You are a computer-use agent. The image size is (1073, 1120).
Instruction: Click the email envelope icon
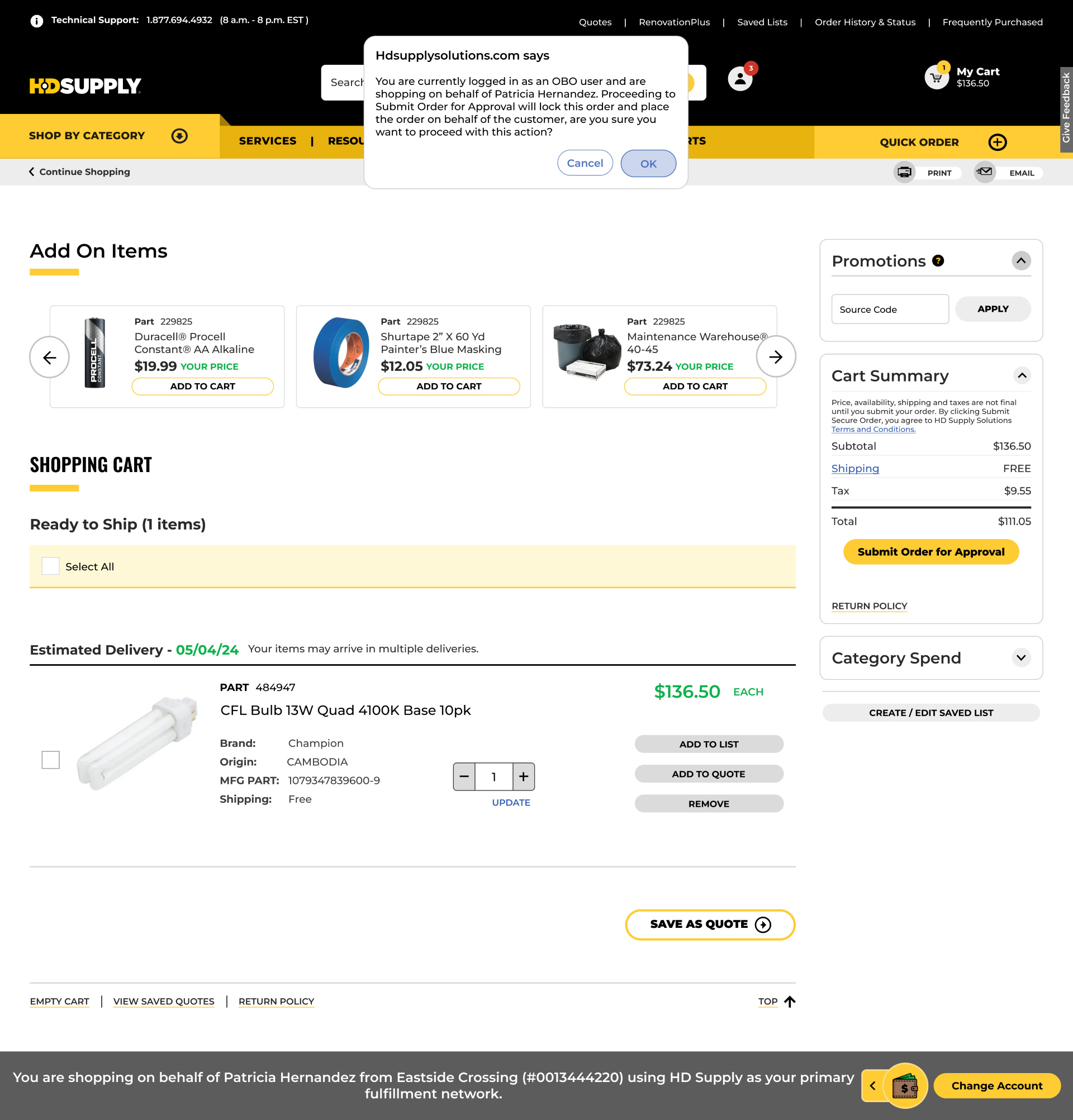(x=984, y=172)
